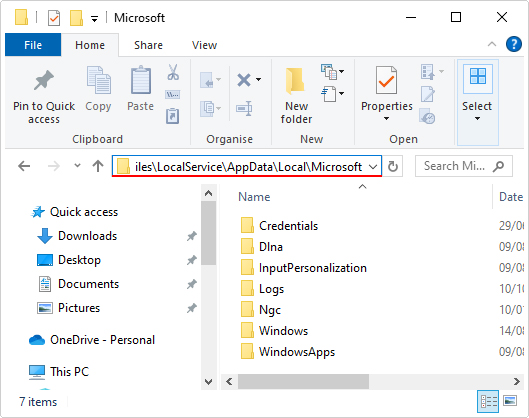Sort by the Name column header
This screenshot has height=418, width=529.
pos(254,197)
